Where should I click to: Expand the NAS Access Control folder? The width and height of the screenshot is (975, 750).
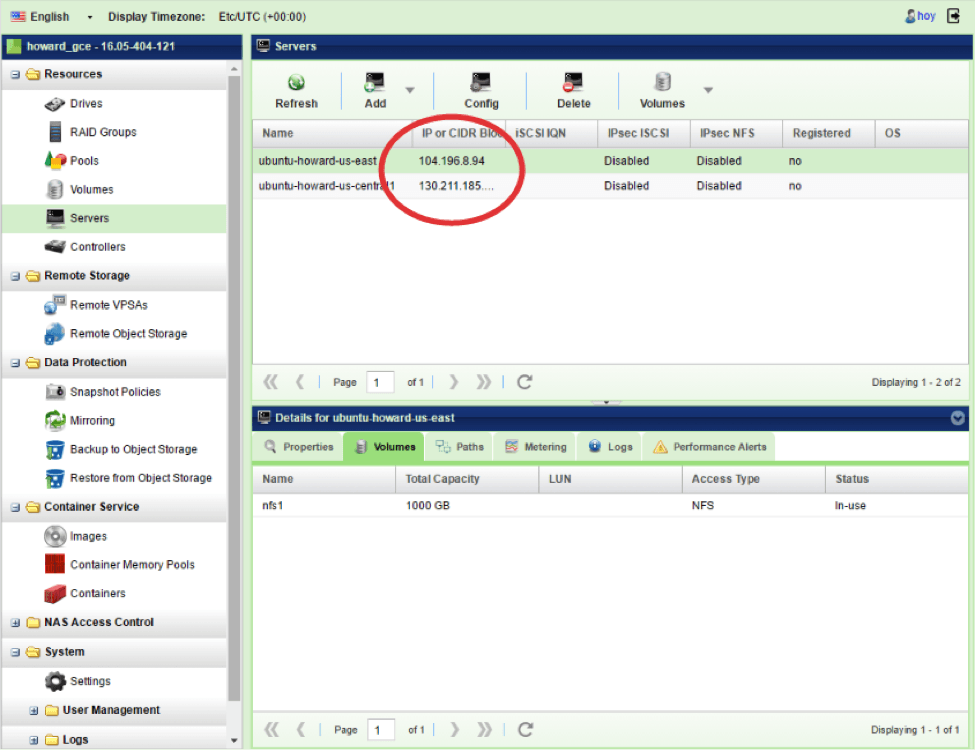[15, 623]
